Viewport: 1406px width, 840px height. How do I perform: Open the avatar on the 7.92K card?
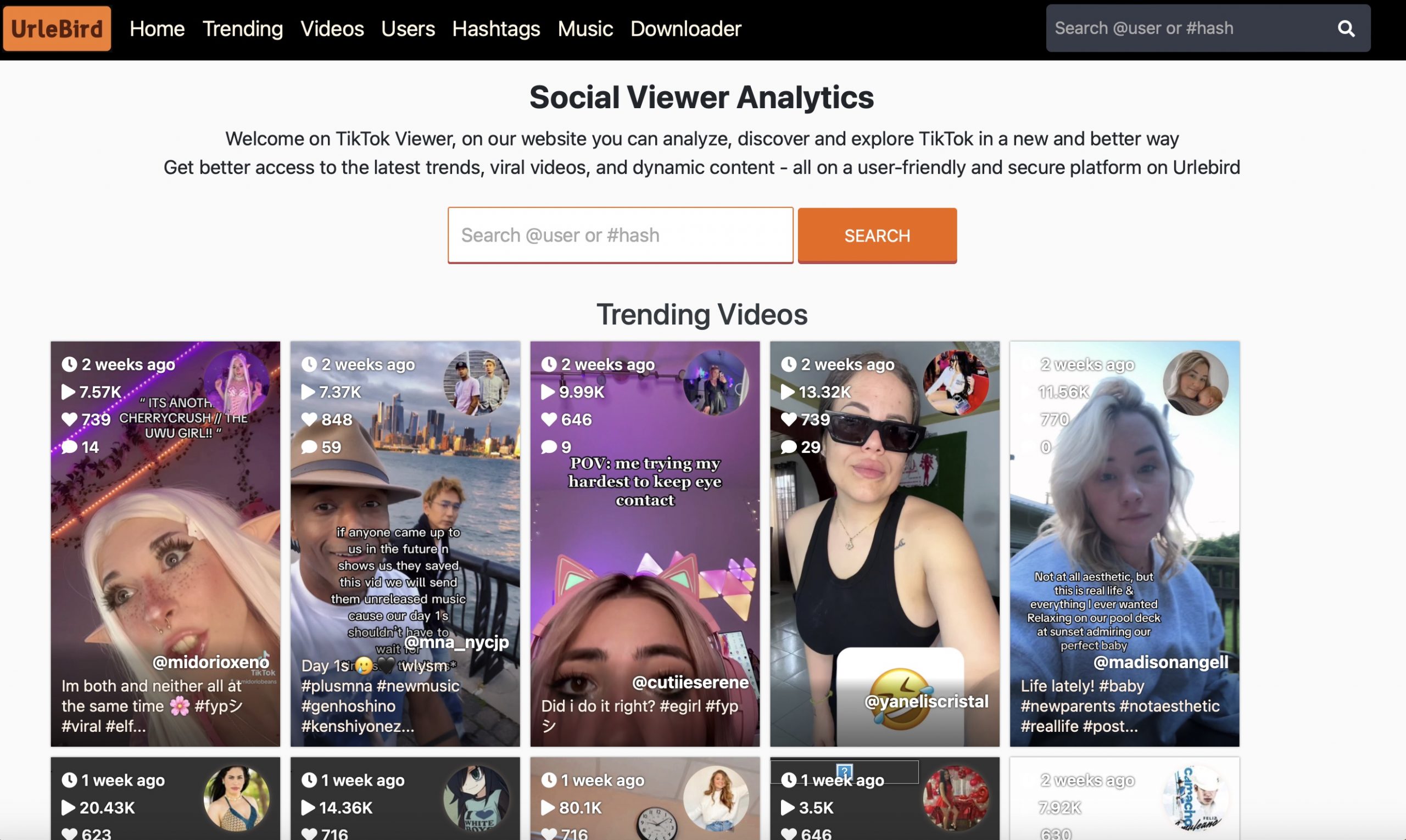(x=1195, y=799)
